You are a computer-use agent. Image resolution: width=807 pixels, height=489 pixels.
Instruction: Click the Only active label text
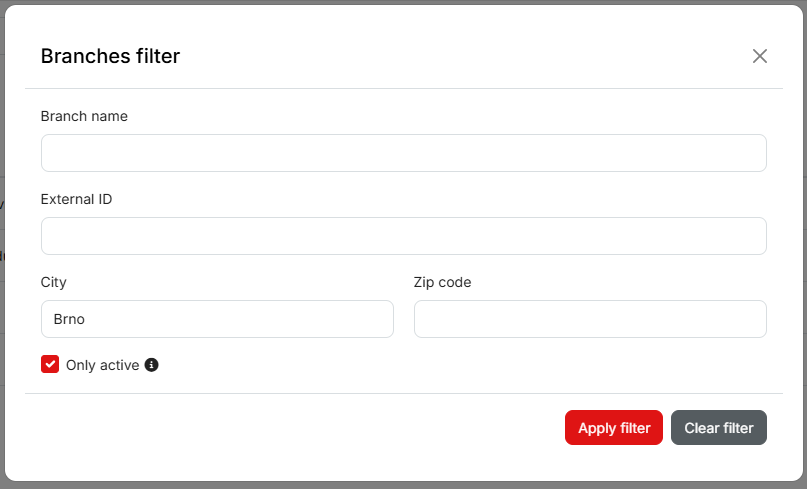(x=102, y=365)
